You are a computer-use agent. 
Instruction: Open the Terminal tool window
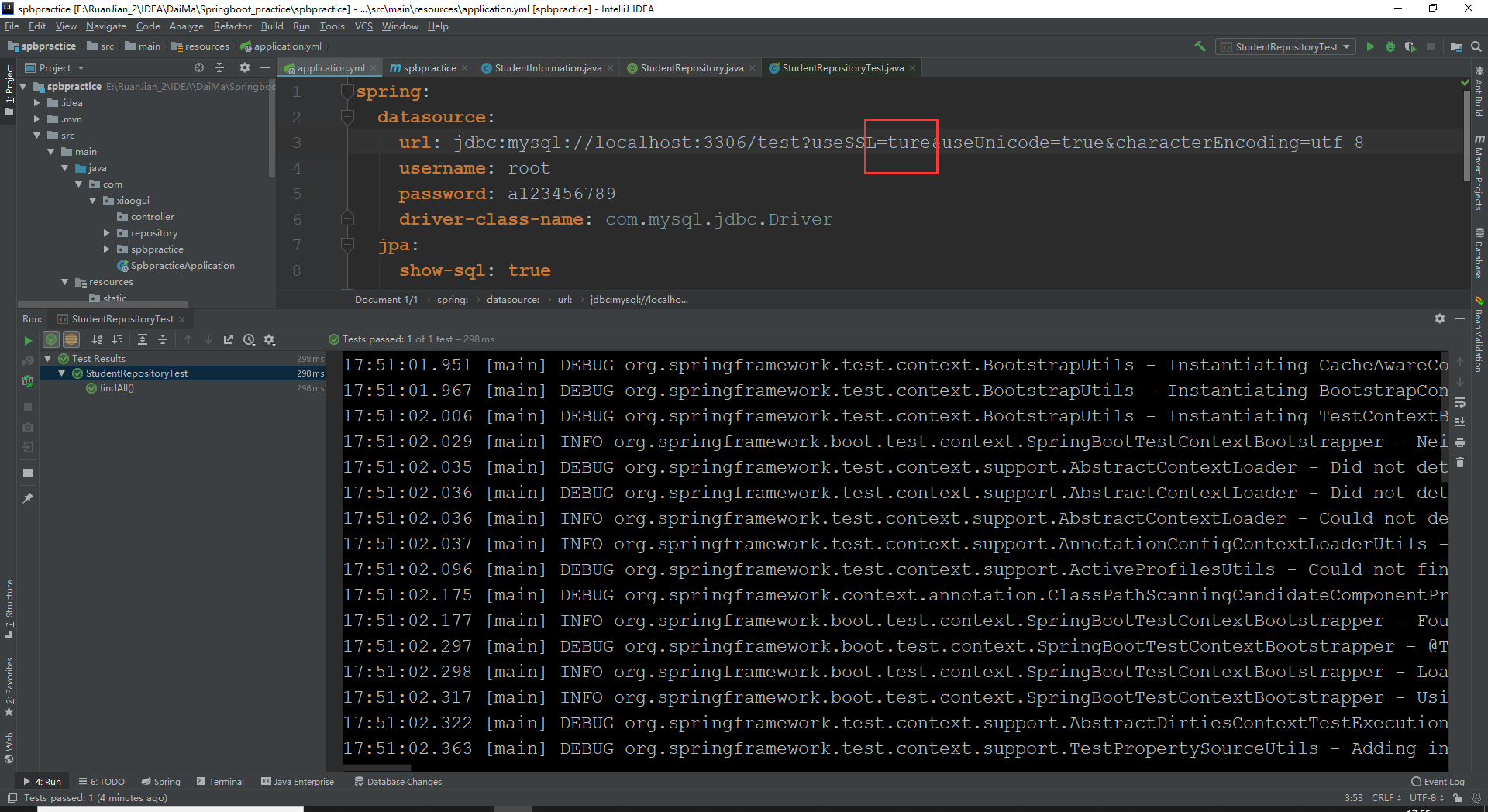[x=220, y=782]
